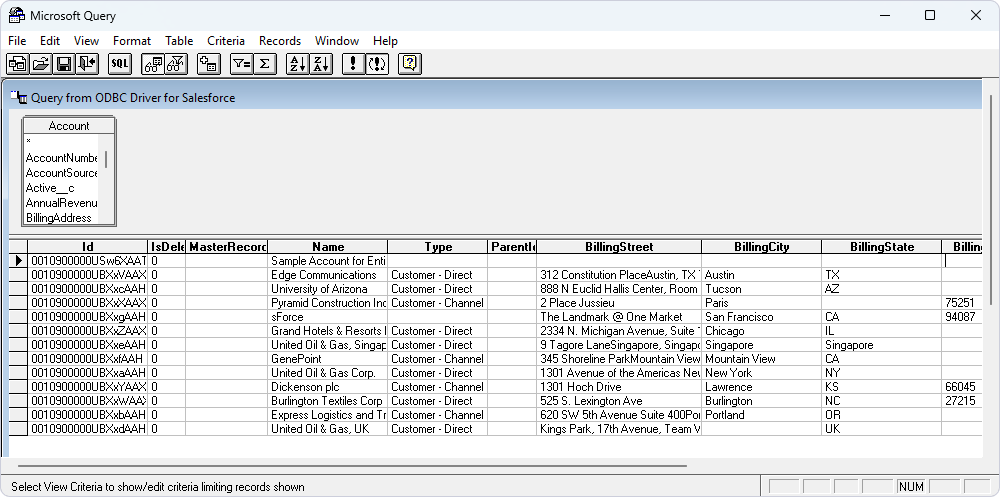Select the Name column header
The width and height of the screenshot is (1000, 497).
328,247
